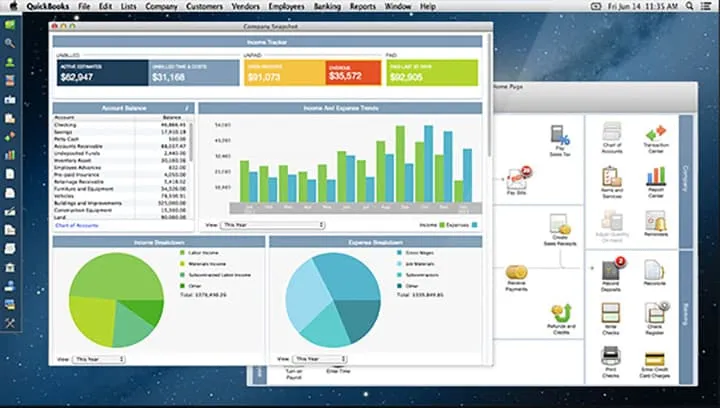Click the Chart of Accounts link
This screenshot has width=720, height=408.
point(76,226)
